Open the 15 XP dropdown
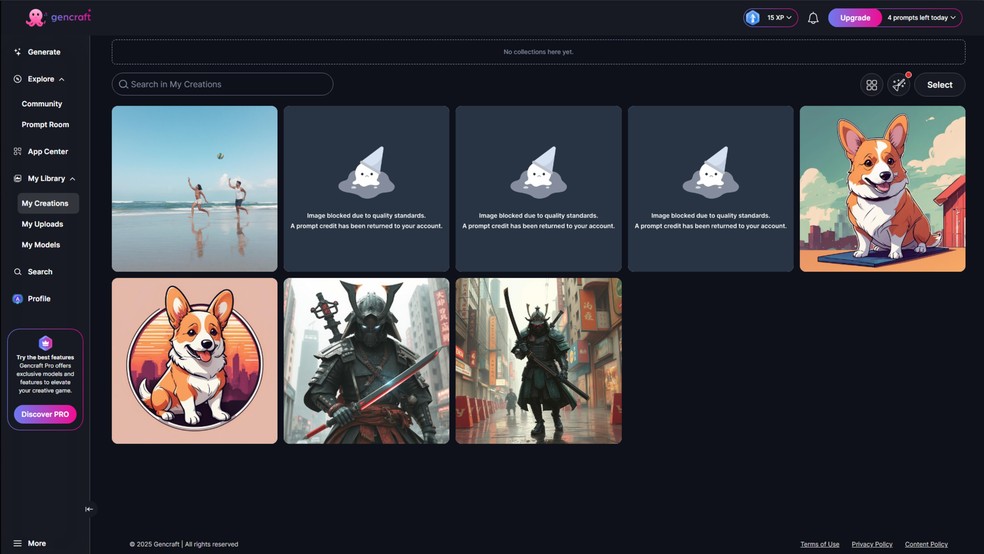984x554 pixels. click(x=770, y=18)
